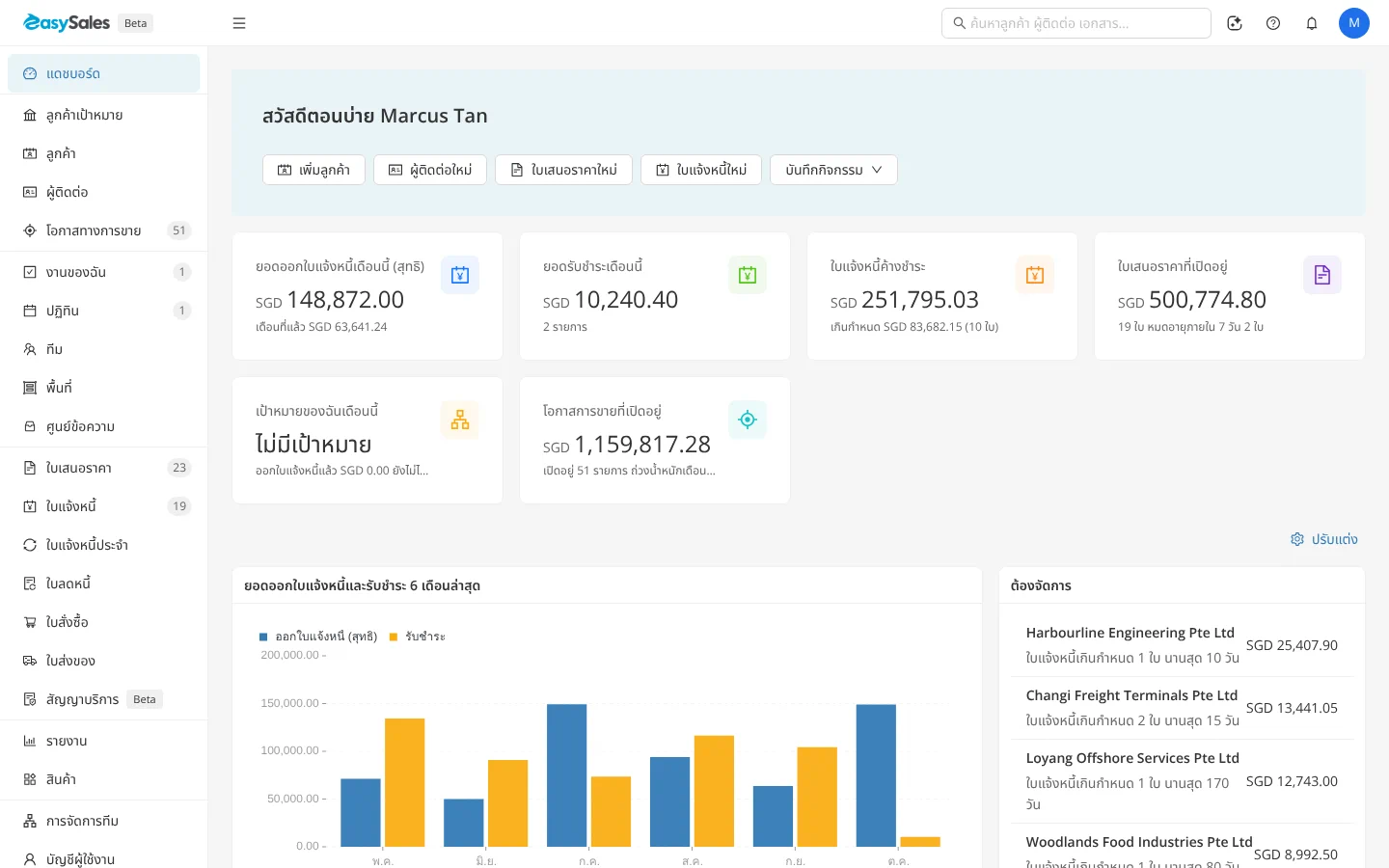This screenshot has width=1389, height=868.
Task: Open แดชบอร์ด in the sidebar
Action: (x=103, y=73)
